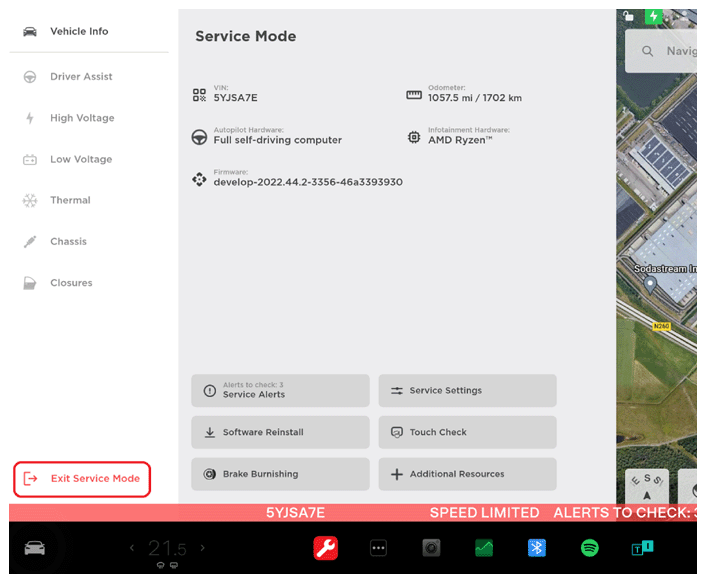706x583 pixels.
Task: Select Driver Assist in sidebar
Action: pos(81,77)
